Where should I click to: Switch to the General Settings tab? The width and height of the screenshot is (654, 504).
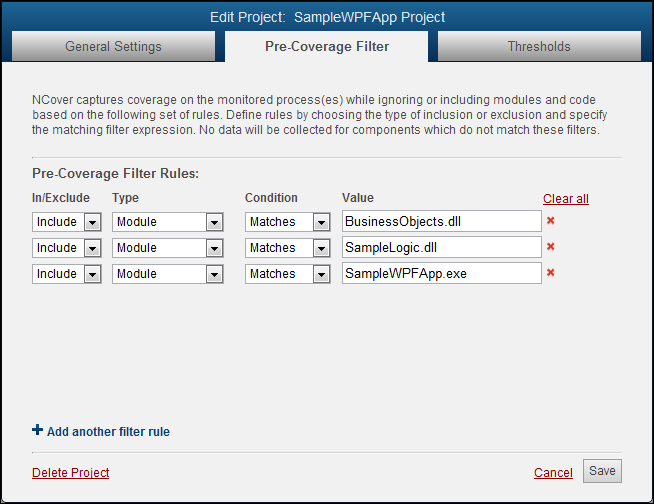[x=113, y=46]
